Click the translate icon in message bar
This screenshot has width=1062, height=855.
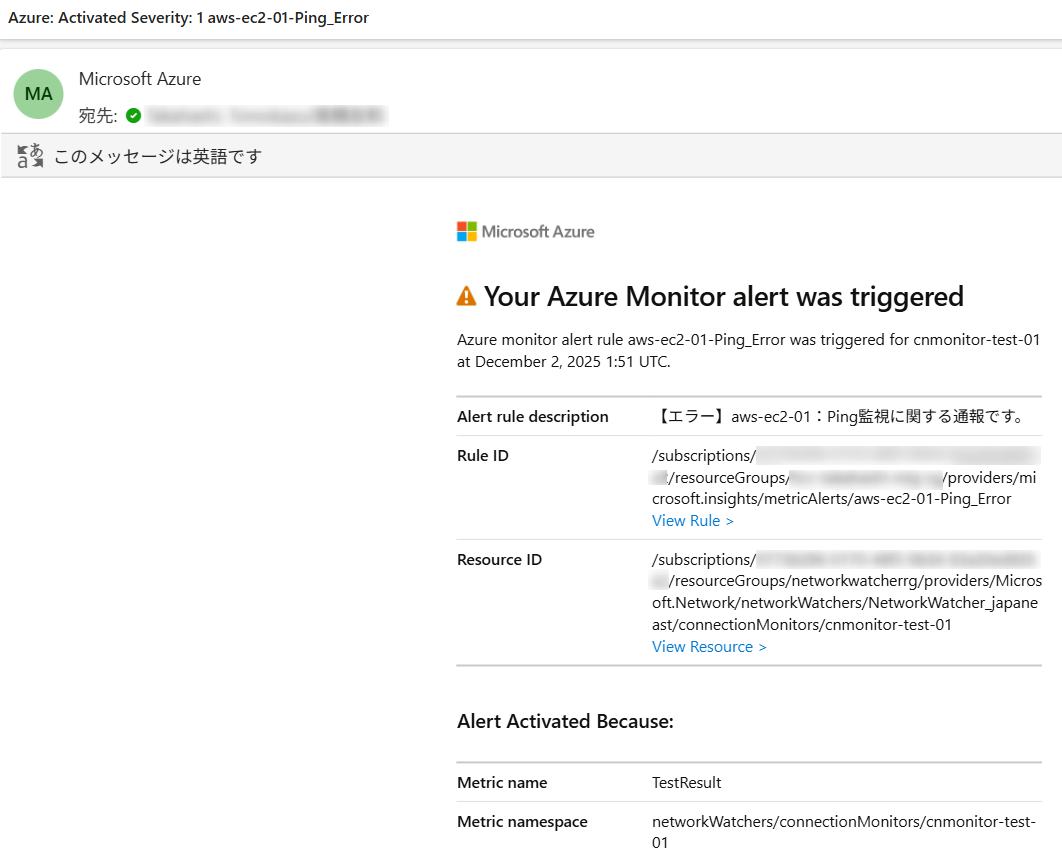coord(30,156)
